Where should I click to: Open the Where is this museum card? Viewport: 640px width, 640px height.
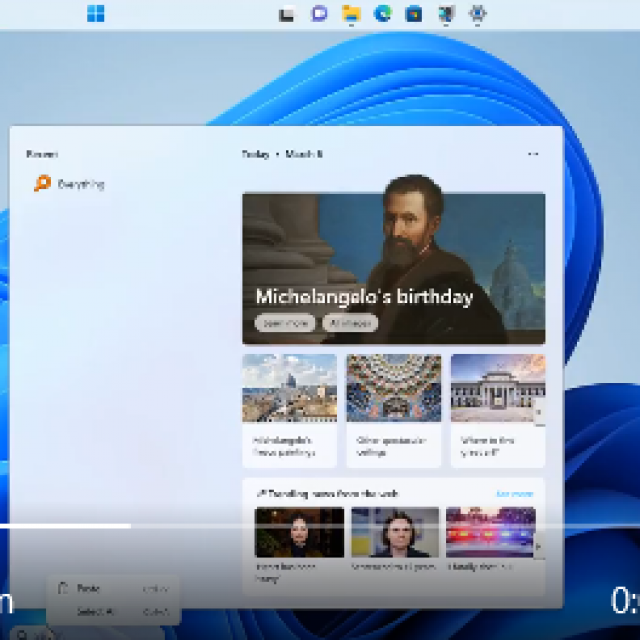click(x=498, y=411)
